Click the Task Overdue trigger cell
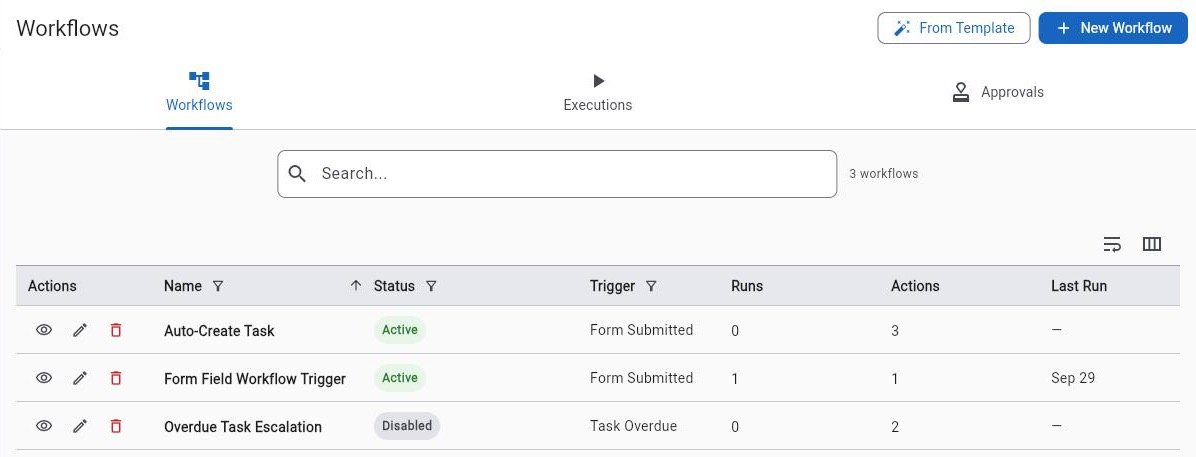The height and width of the screenshot is (457, 1196). [633, 426]
